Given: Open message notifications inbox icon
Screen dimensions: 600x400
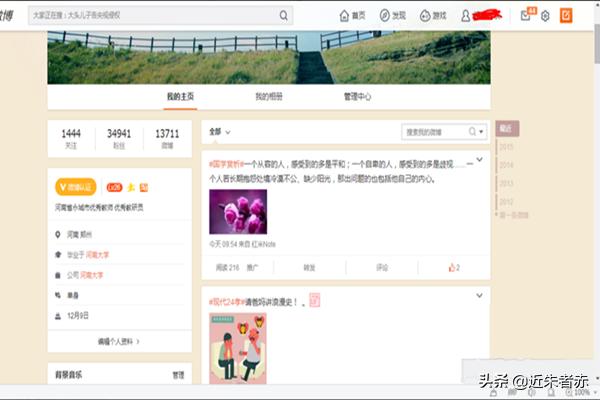Looking at the screenshot, I should pos(526,16).
